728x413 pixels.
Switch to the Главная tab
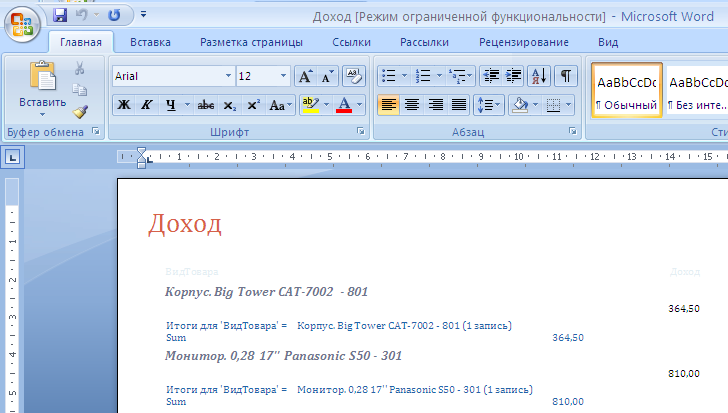click(x=81, y=42)
